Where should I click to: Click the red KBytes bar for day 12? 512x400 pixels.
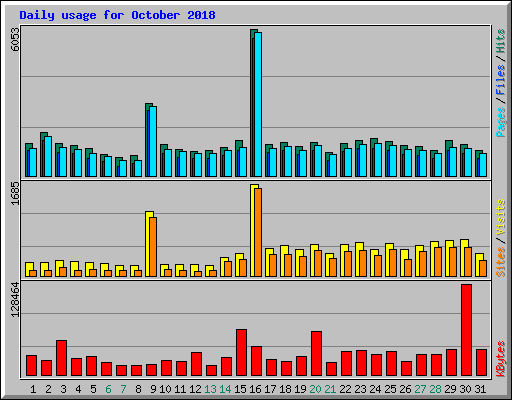(196, 364)
